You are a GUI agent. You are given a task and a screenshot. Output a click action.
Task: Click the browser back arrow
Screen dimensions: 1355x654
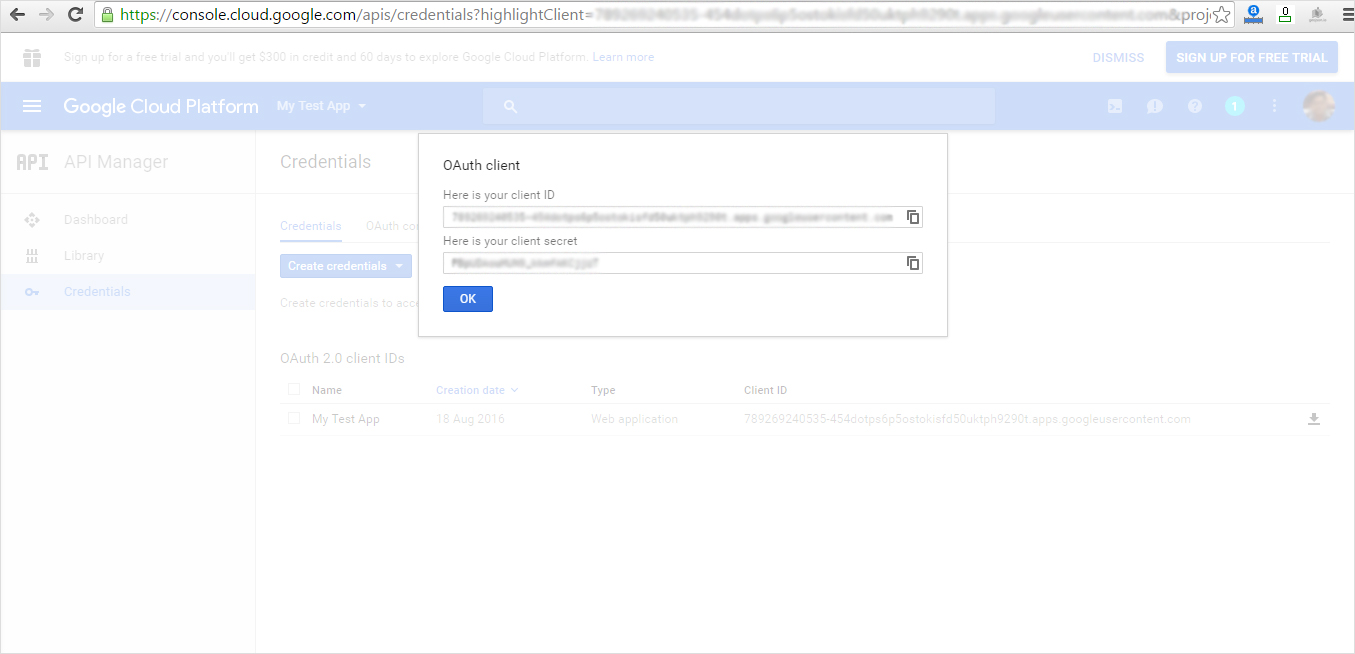pyautogui.click(x=17, y=15)
